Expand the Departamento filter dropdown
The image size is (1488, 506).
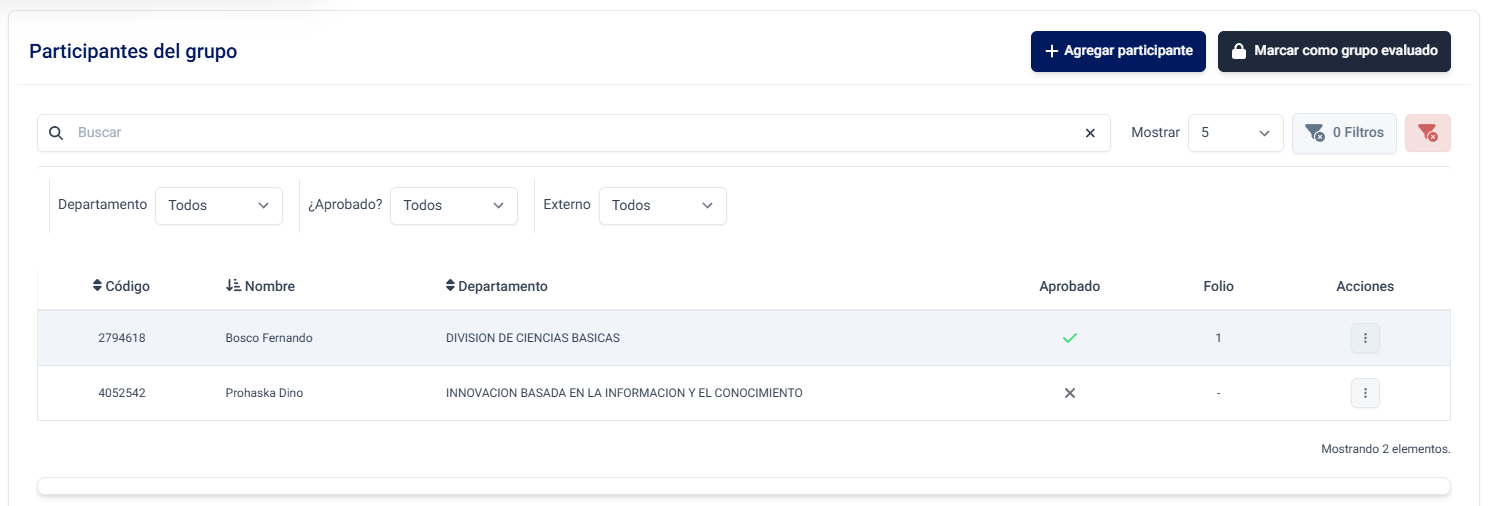(218, 205)
